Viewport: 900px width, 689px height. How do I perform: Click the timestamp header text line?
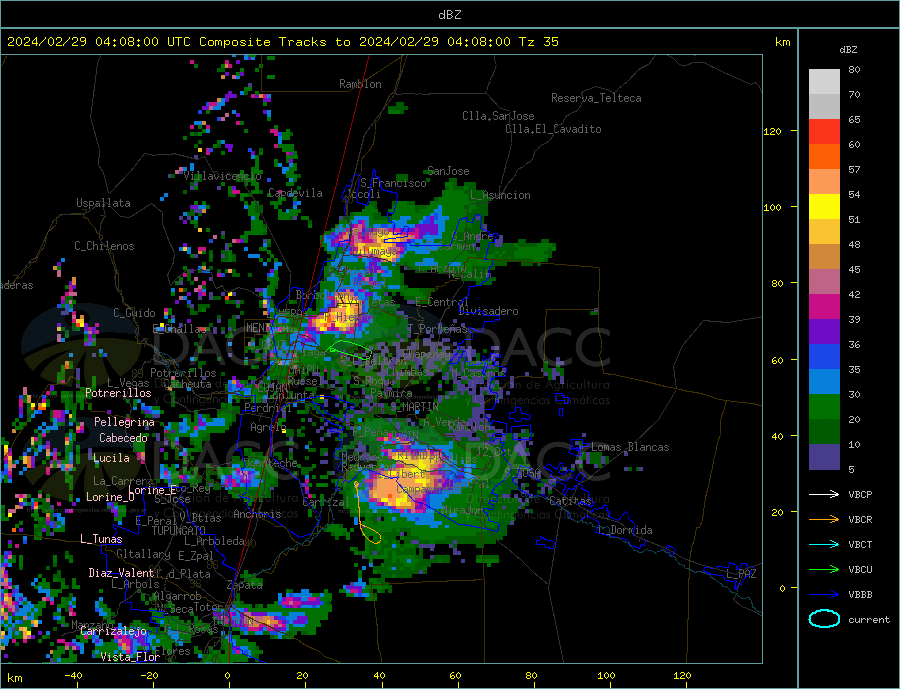283,42
